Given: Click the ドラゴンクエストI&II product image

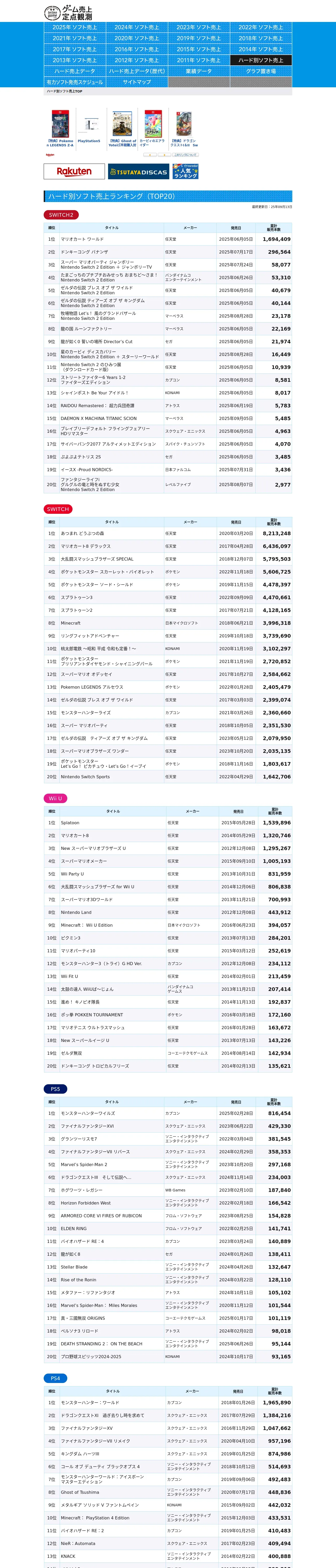Looking at the screenshot, I should [x=183, y=124].
